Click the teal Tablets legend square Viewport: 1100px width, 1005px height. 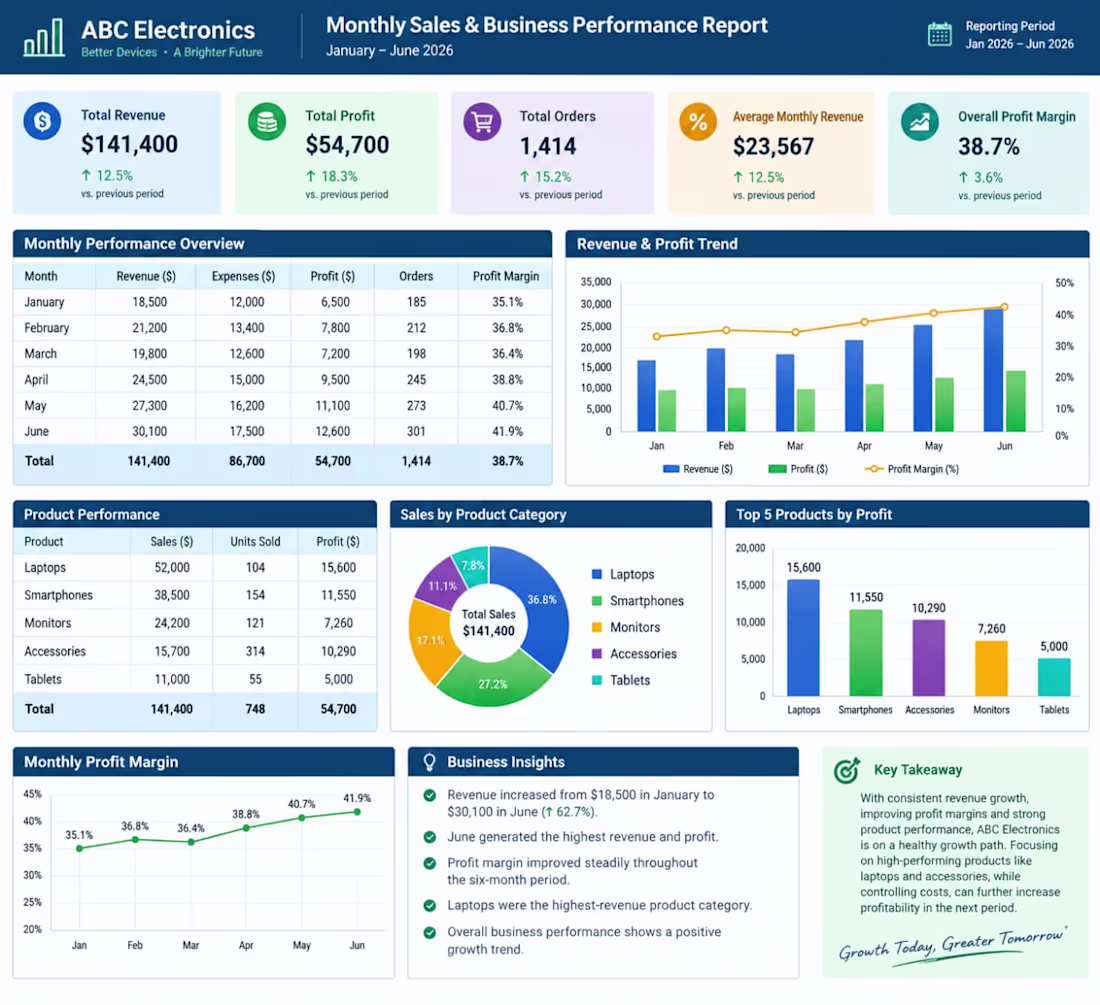click(597, 680)
